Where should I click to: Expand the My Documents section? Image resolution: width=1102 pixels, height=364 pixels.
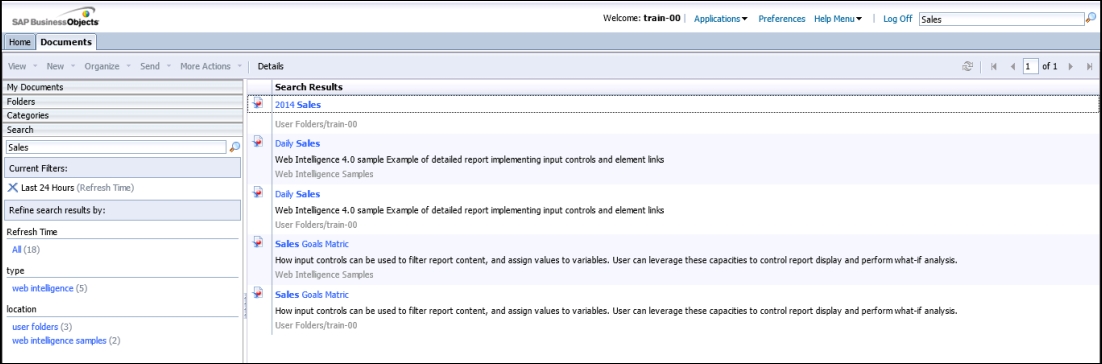click(122, 87)
